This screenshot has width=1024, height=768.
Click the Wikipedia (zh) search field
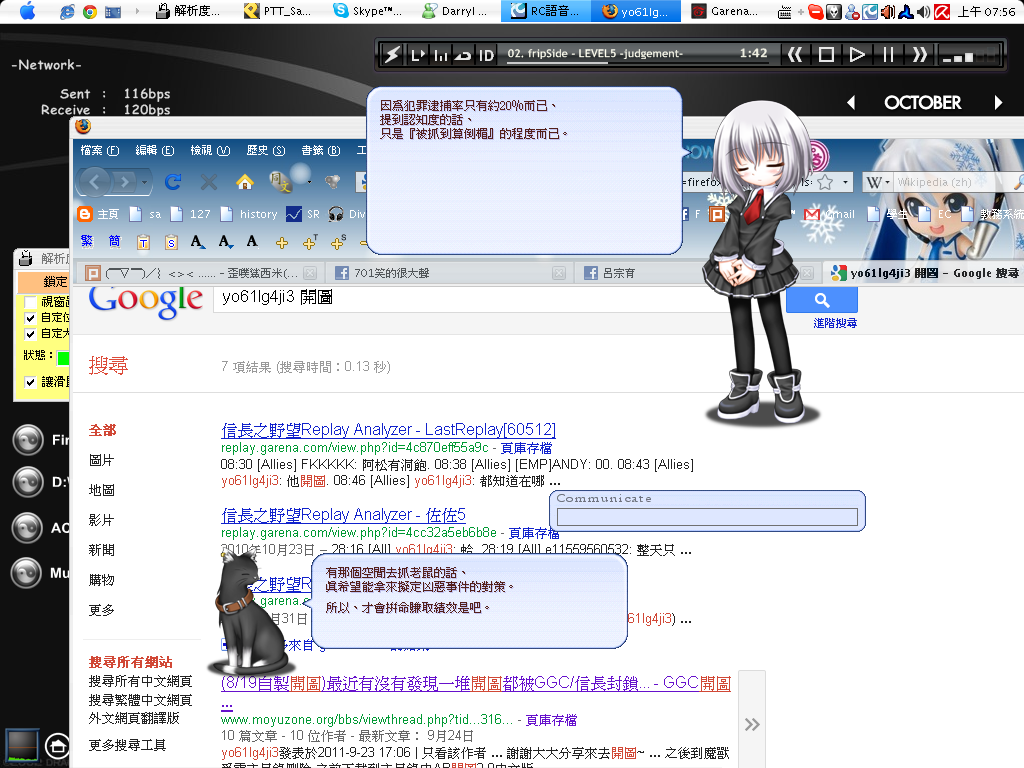pyautogui.click(x=950, y=182)
